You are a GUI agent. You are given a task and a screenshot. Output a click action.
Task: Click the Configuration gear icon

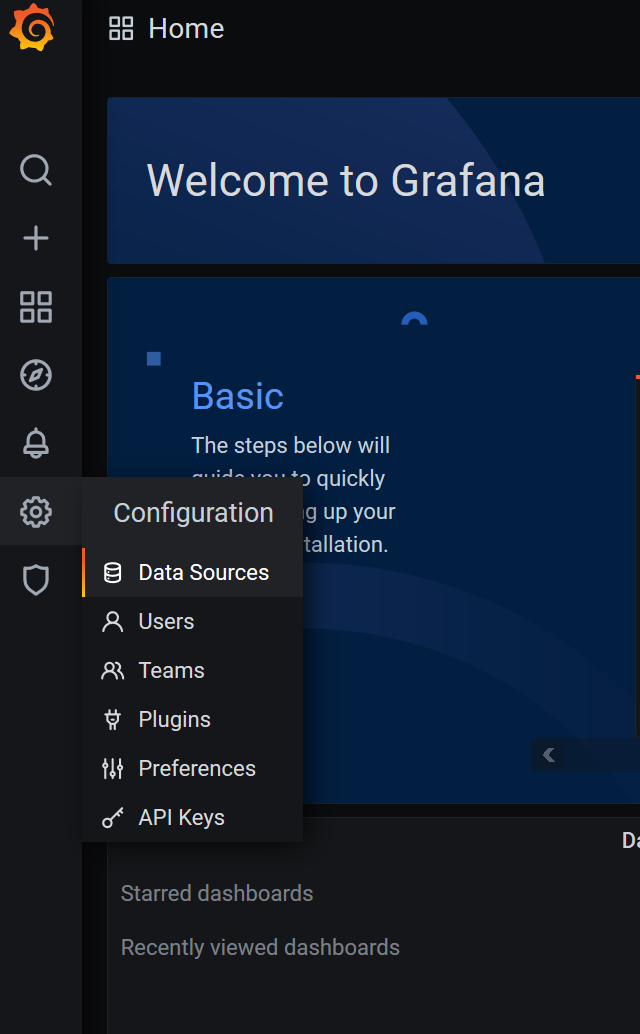point(36,512)
